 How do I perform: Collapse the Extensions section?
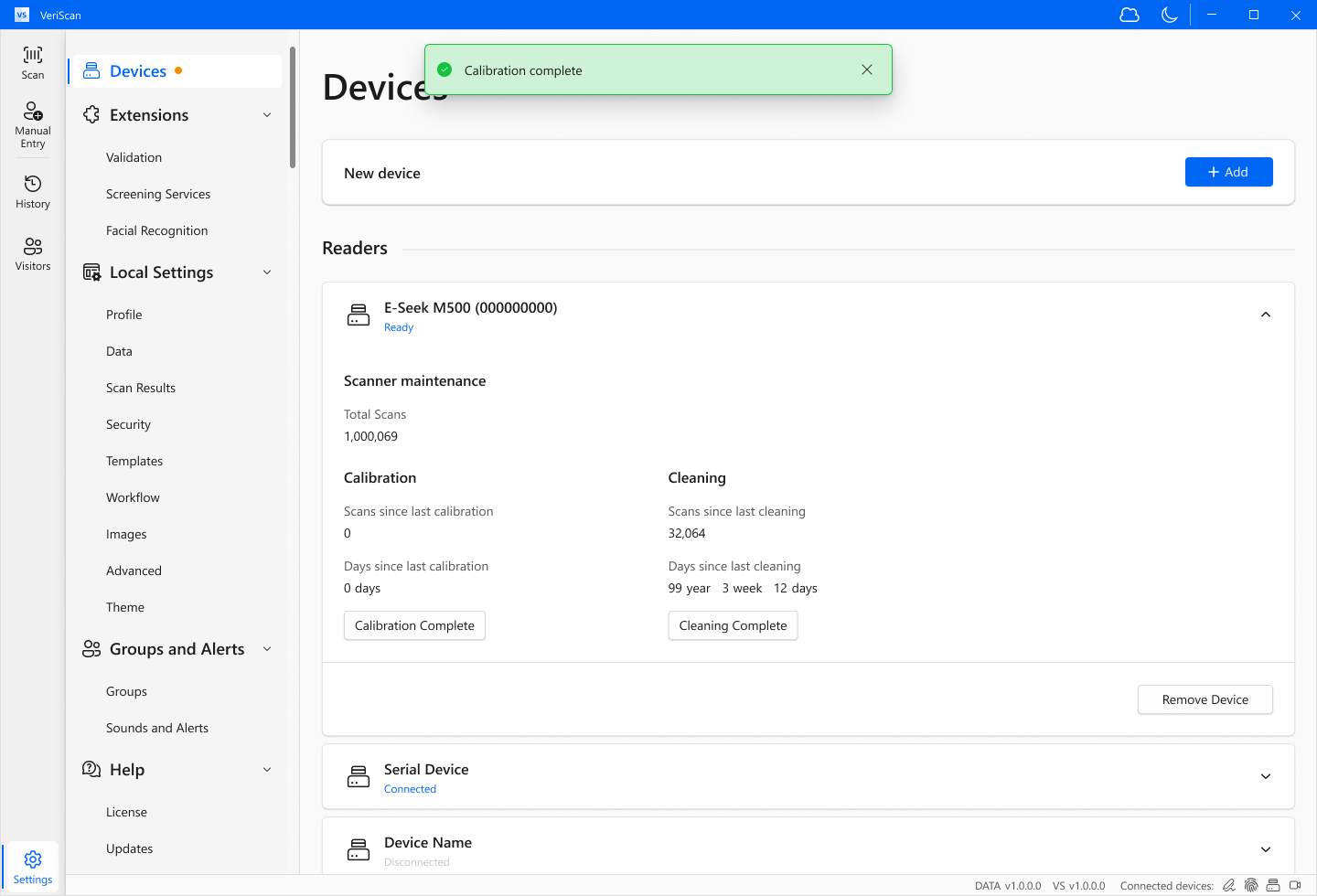267,115
